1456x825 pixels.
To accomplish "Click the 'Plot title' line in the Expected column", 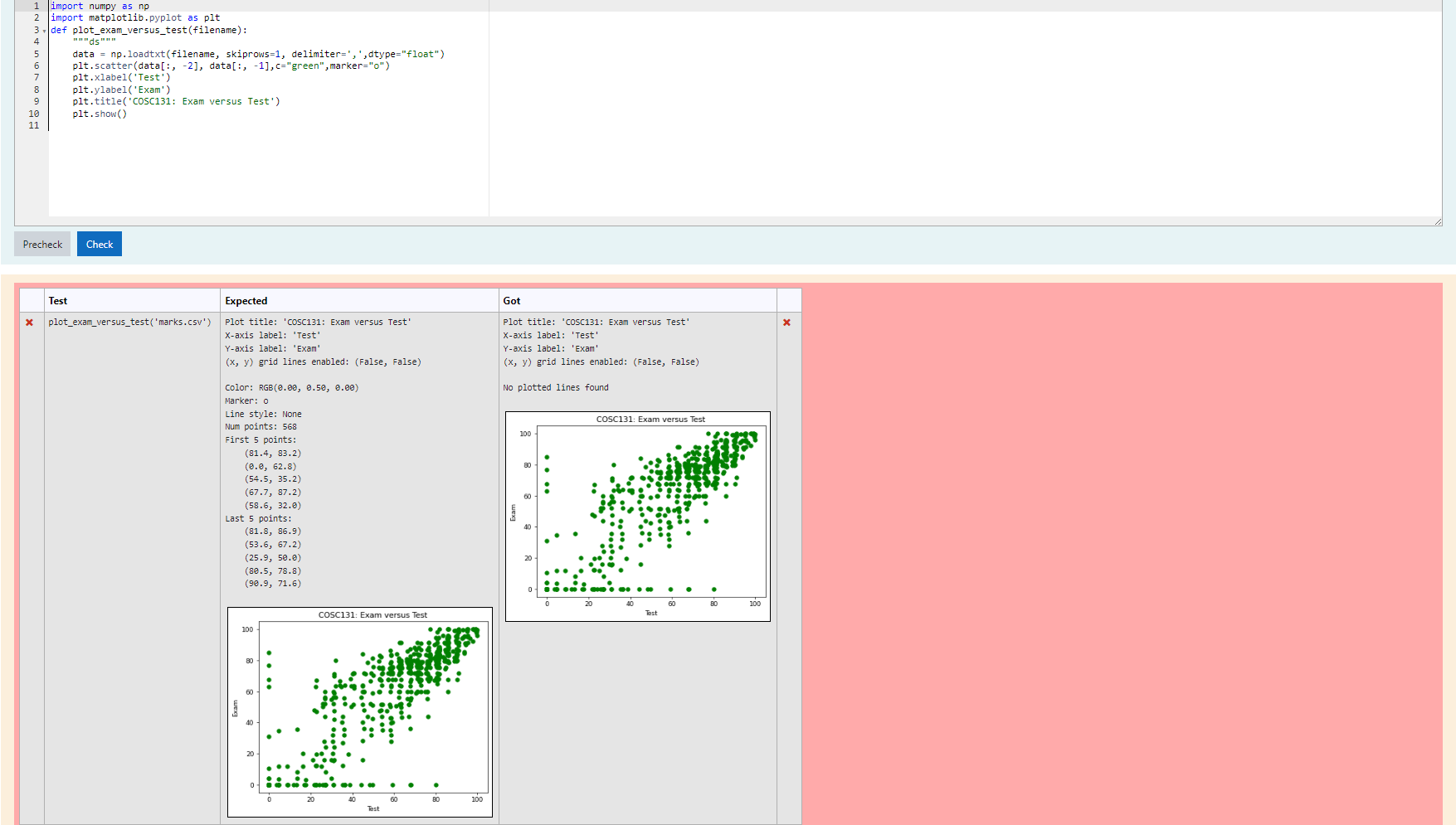I will (318, 323).
